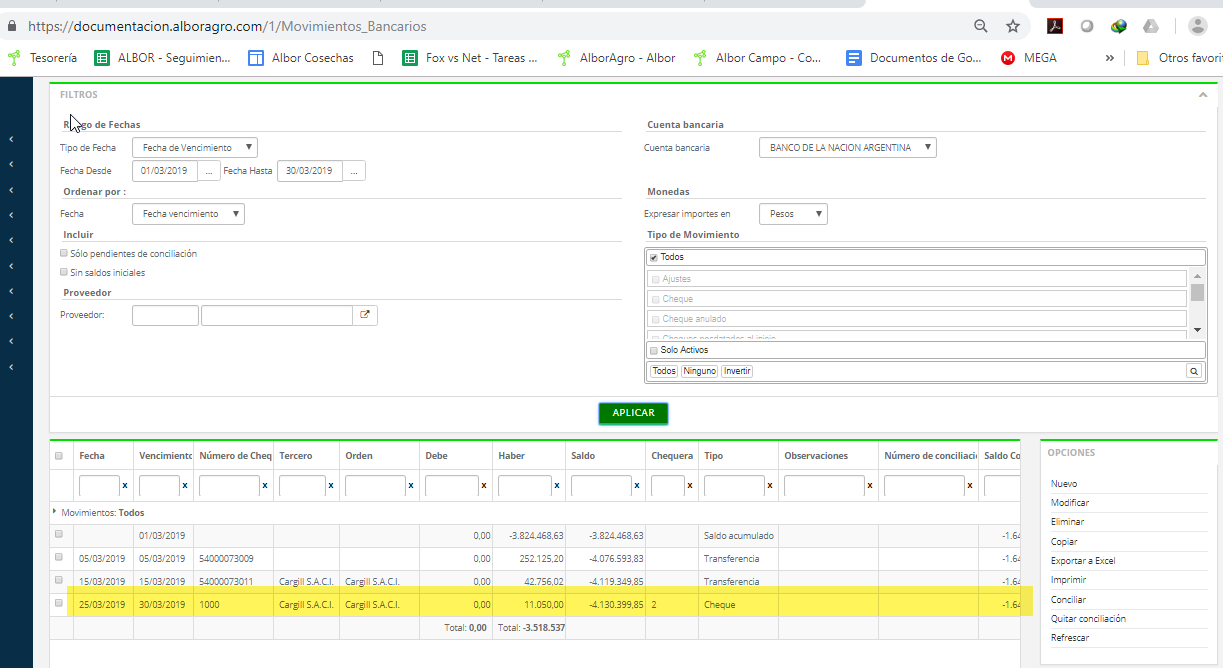Enable Sólo pendientes de conciliación
Image resolution: width=1223 pixels, height=668 pixels.
(x=64, y=253)
